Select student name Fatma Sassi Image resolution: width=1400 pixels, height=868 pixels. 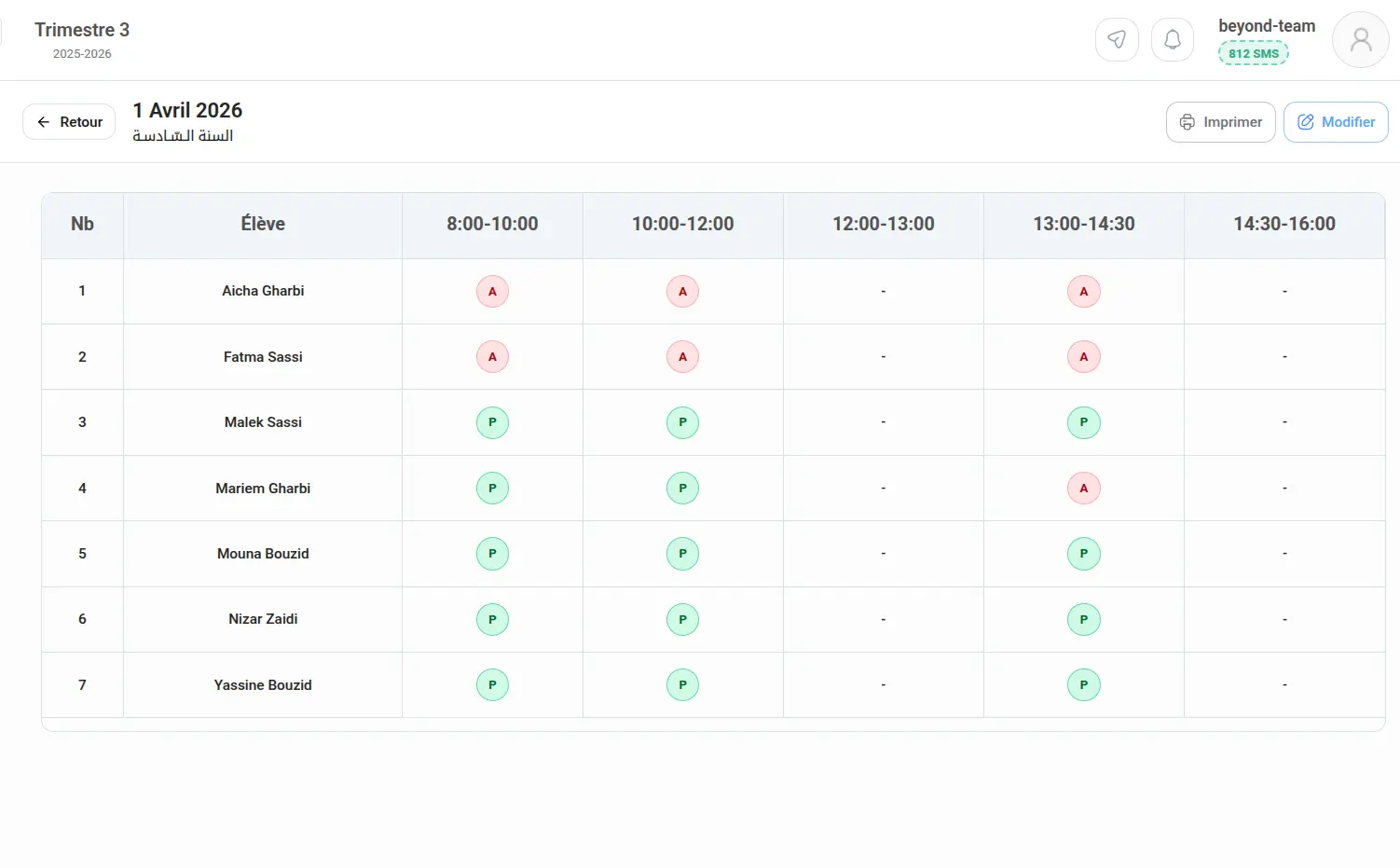click(x=263, y=357)
